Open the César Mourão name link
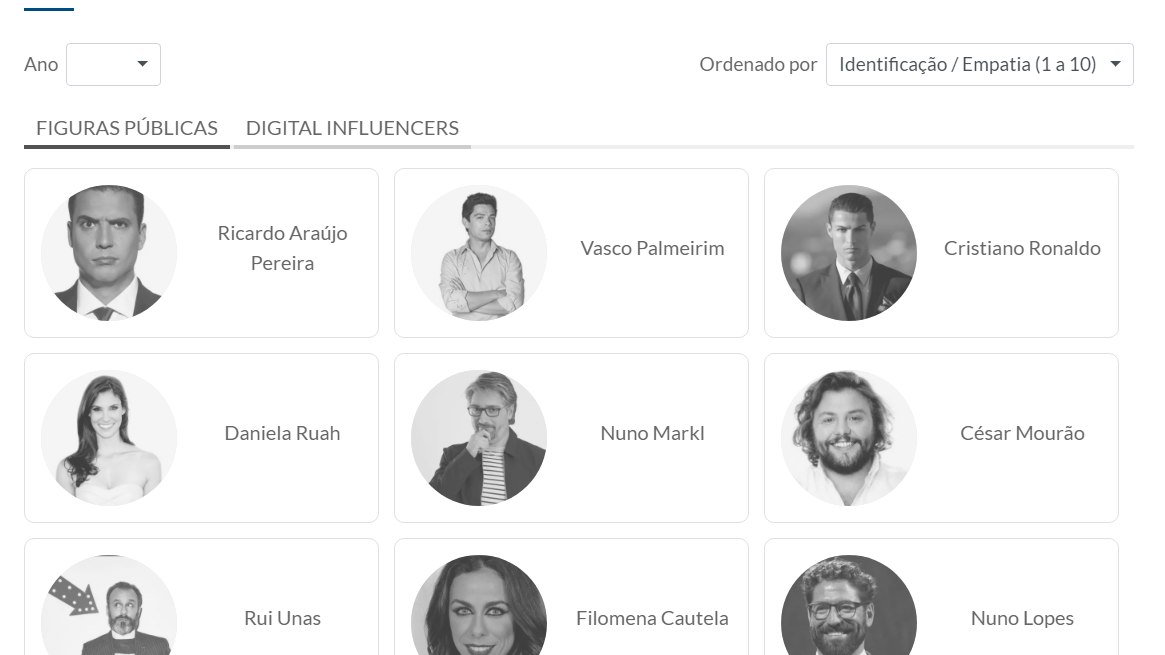 click(x=1022, y=433)
